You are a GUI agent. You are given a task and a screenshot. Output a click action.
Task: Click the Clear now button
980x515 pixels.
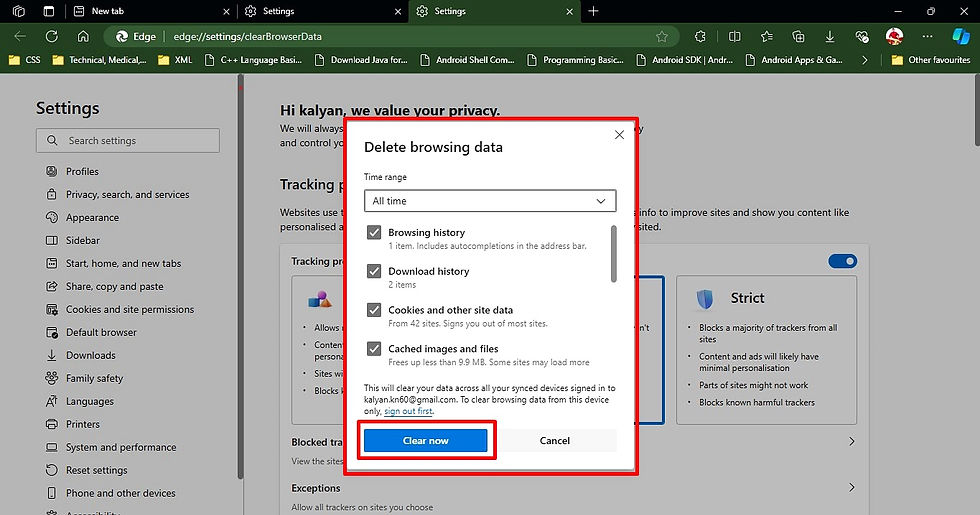[x=426, y=441]
